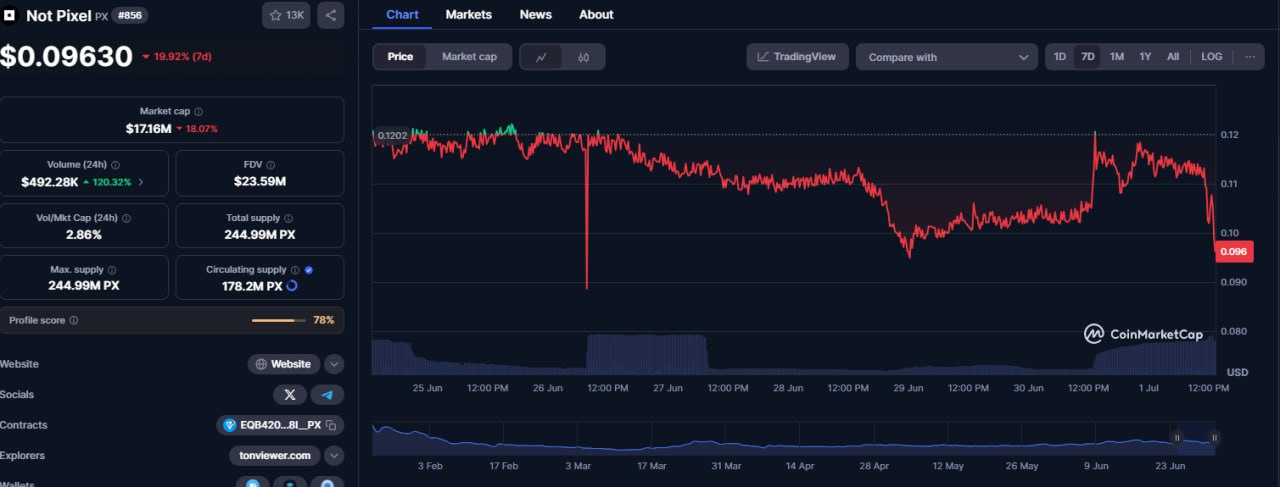Open the TradingView chart
The height and width of the screenshot is (487, 1280).
[x=797, y=57]
